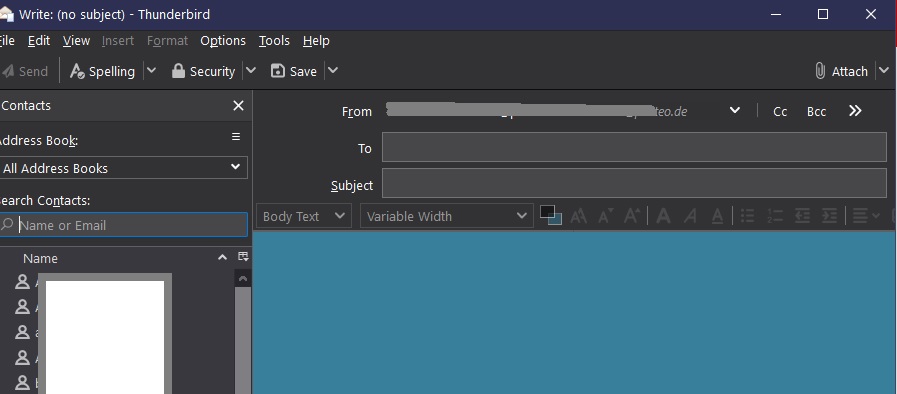This screenshot has height=394, width=897.
Task: Add a Cc recipient field
Action: (x=780, y=112)
